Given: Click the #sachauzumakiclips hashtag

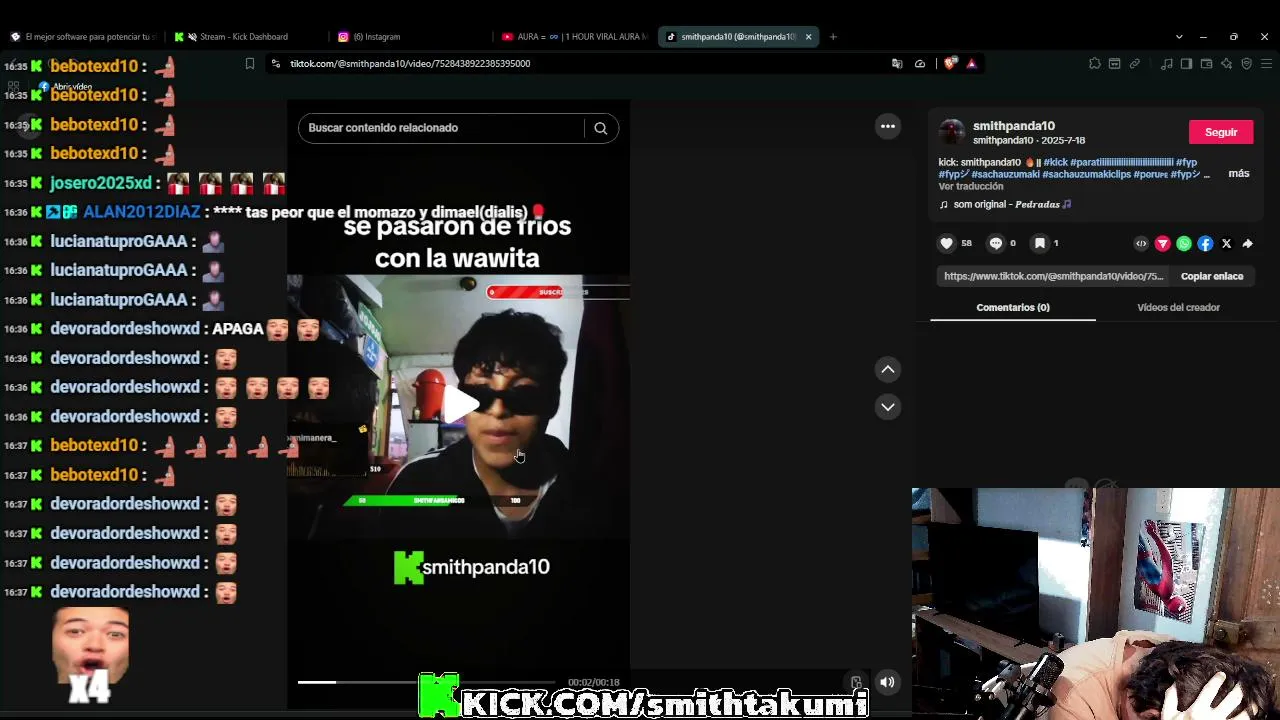Looking at the screenshot, I should click(1086, 174).
